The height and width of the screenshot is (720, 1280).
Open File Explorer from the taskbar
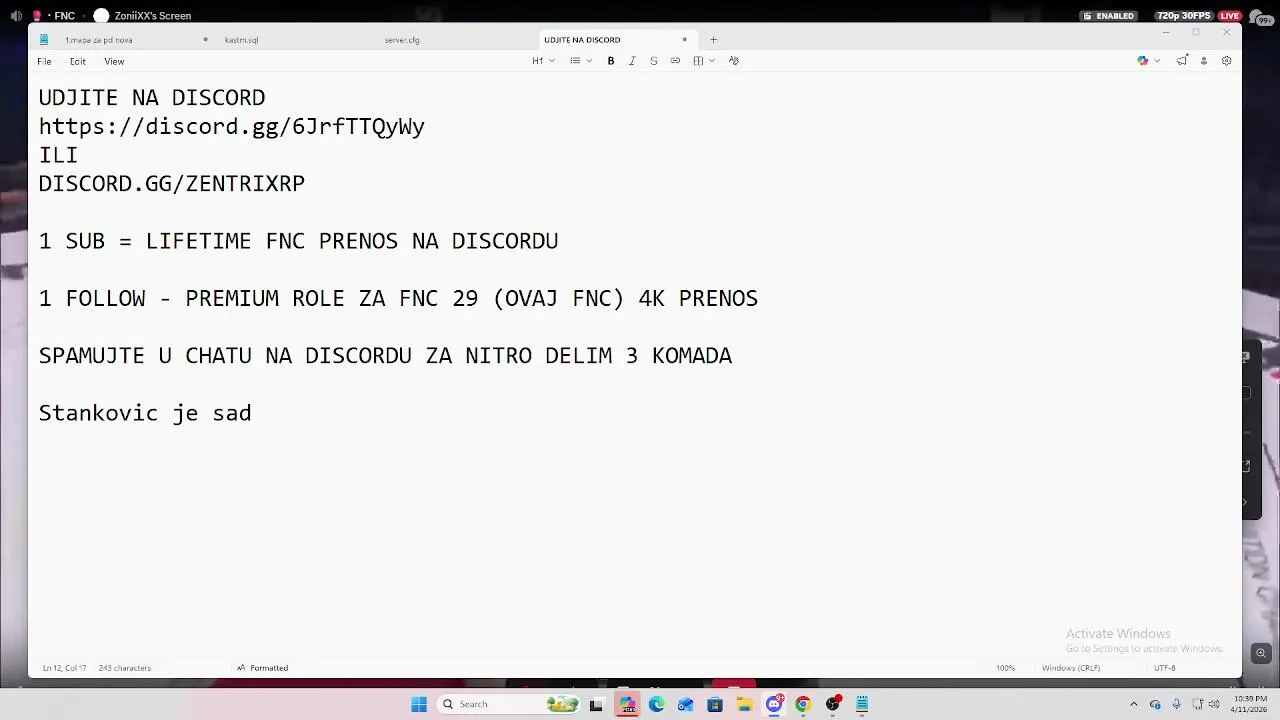click(744, 704)
